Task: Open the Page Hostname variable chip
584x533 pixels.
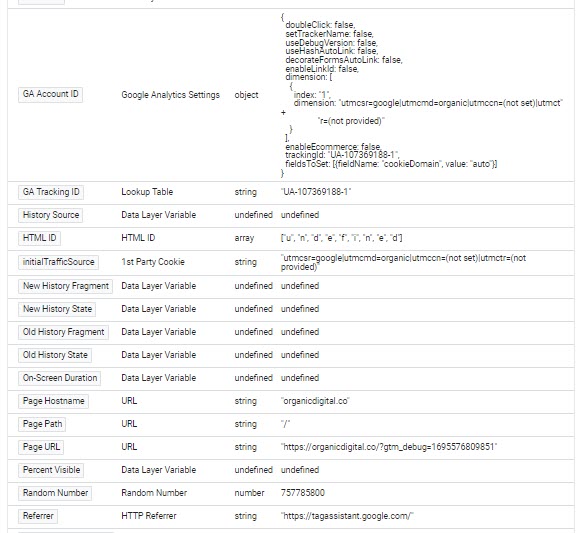Action: coord(53,401)
